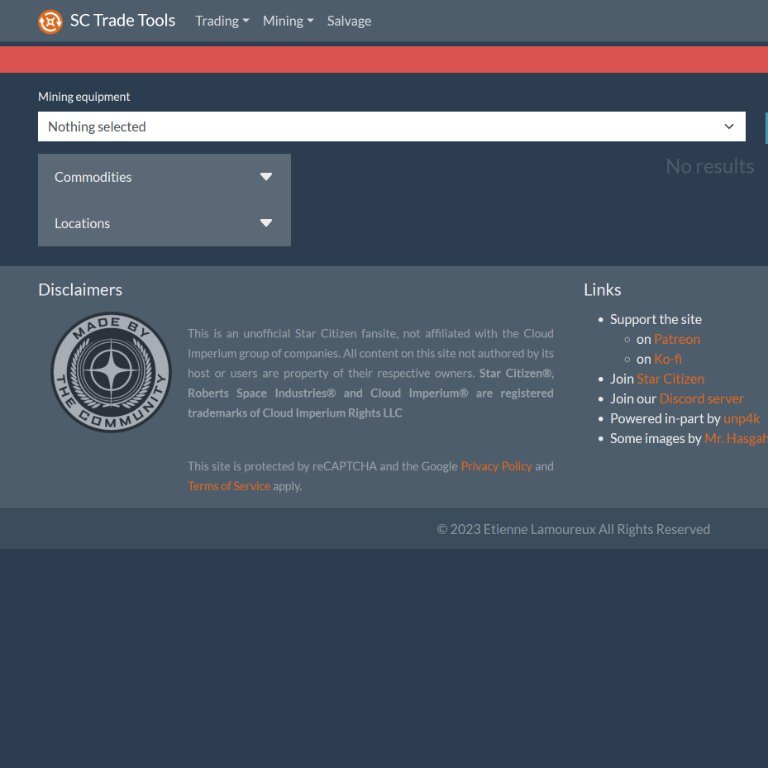The height and width of the screenshot is (768, 768).
Task: Open the Patreon support link
Action: [x=677, y=339]
